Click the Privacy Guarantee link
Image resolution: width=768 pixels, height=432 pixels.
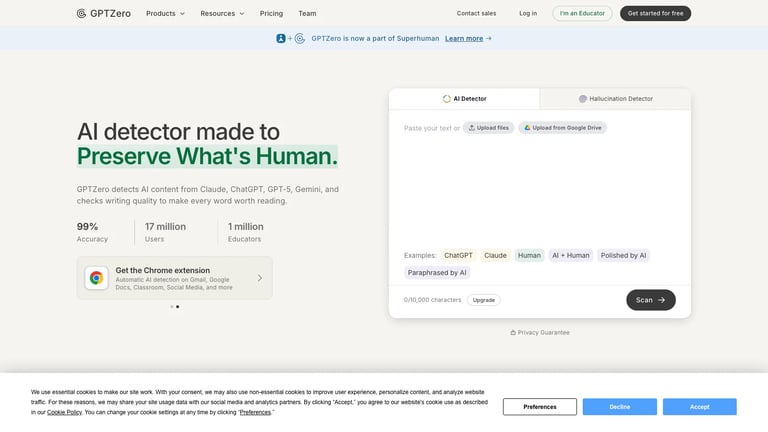540,333
